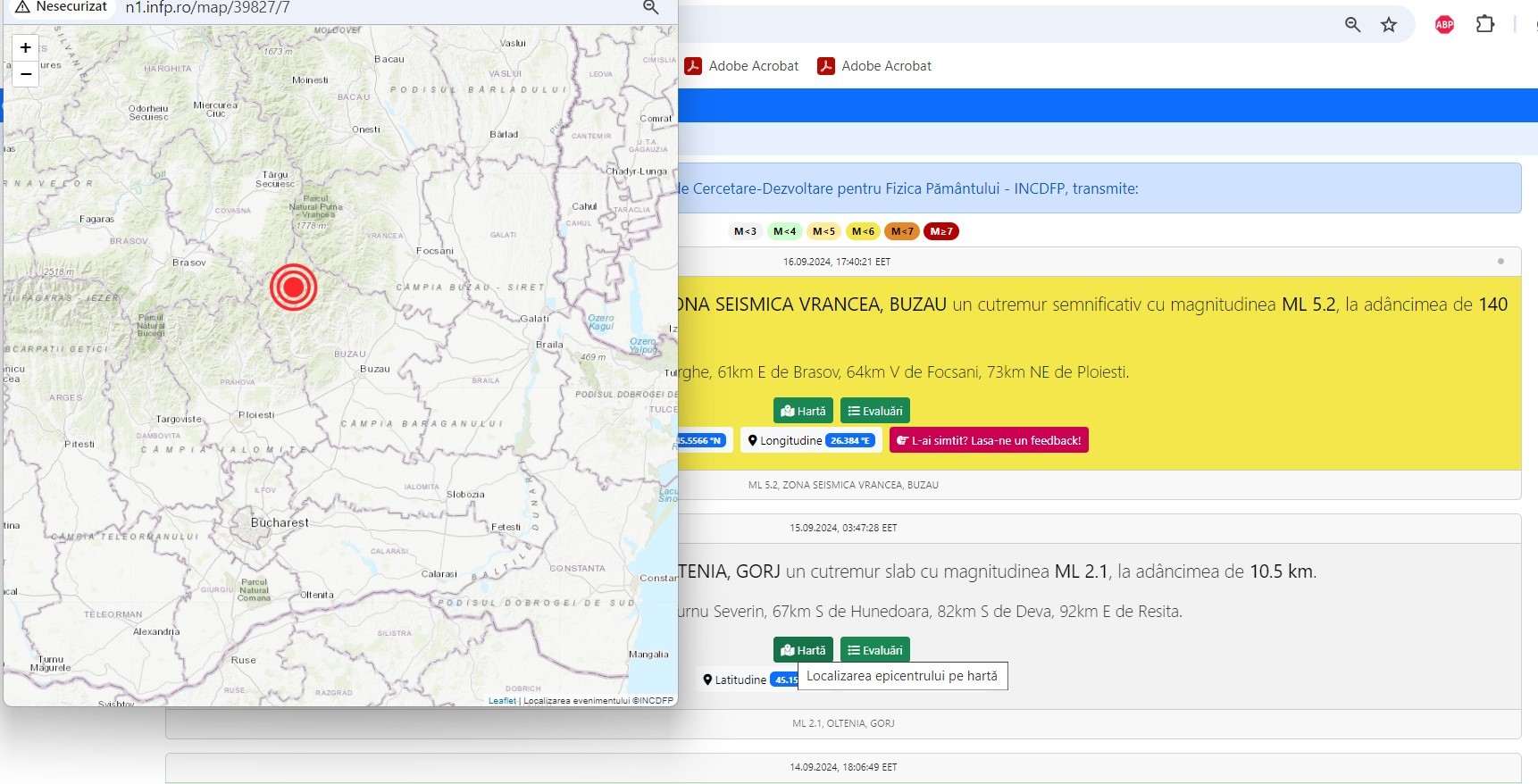Viewport: 1538px width, 784px height.
Task: Click the main browser zoom magnifier icon
Action: tap(1352, 25)
